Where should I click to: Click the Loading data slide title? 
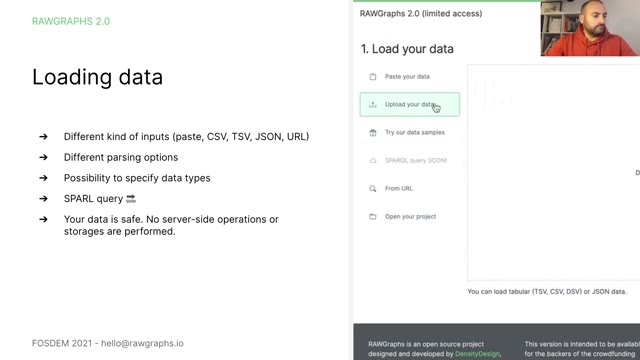[x=98, y=77]
